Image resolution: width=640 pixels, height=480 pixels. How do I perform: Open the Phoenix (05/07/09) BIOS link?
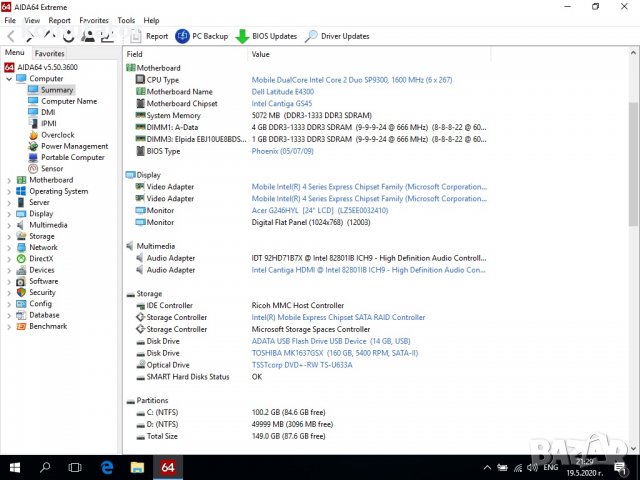tap(282, 151)
